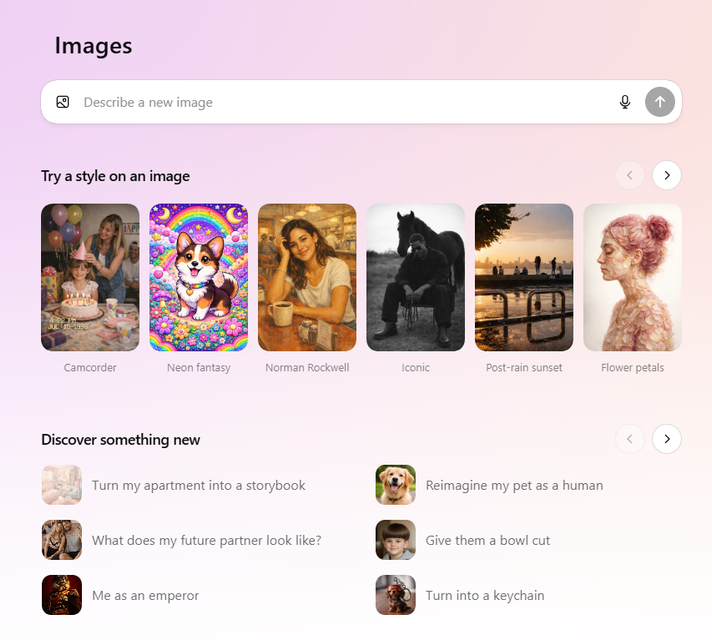Choose the Flower petals style

(x=632, y=277)
